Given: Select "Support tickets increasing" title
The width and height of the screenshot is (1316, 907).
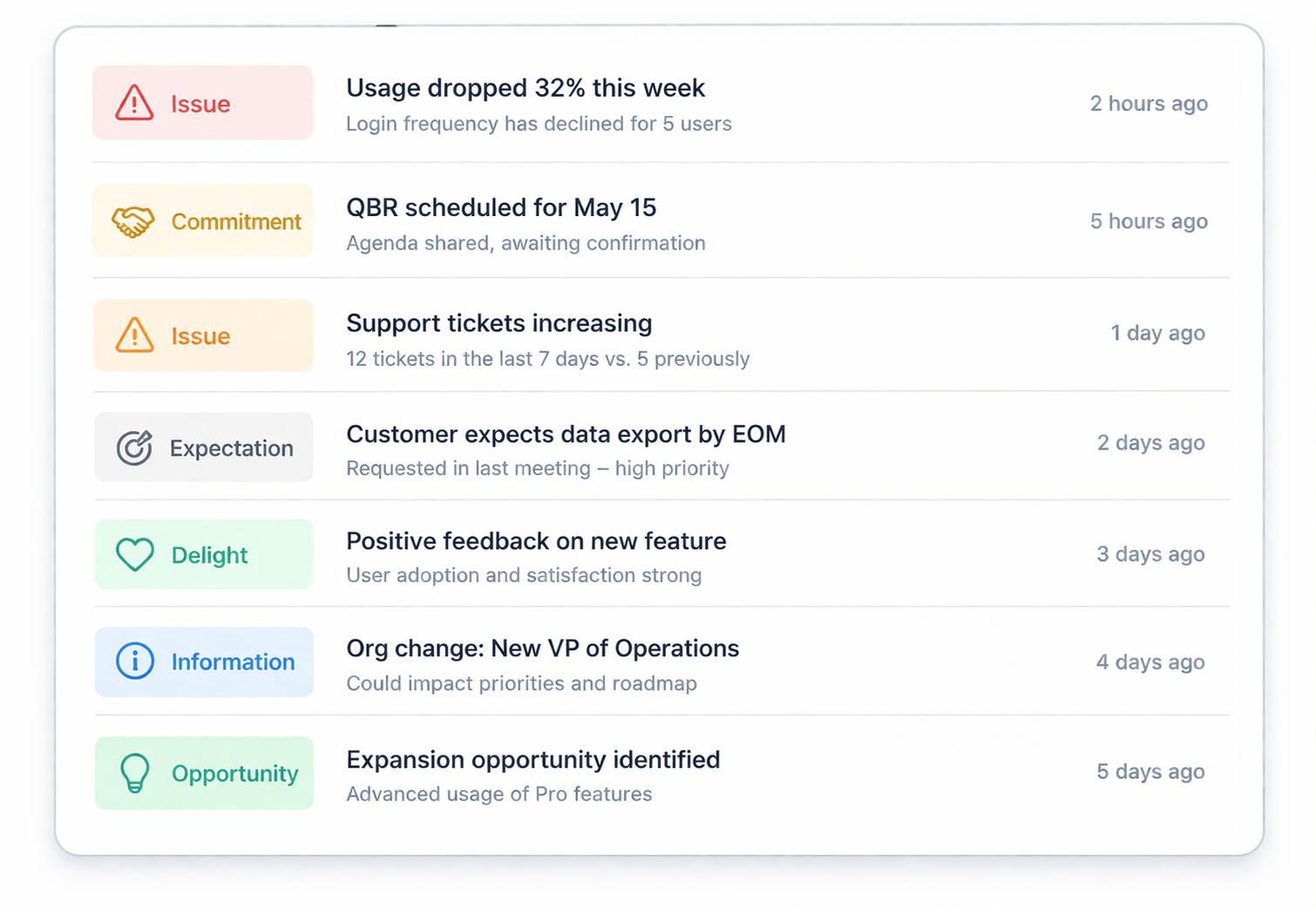Looking at the screenshot, I should (x=499, y=323).
